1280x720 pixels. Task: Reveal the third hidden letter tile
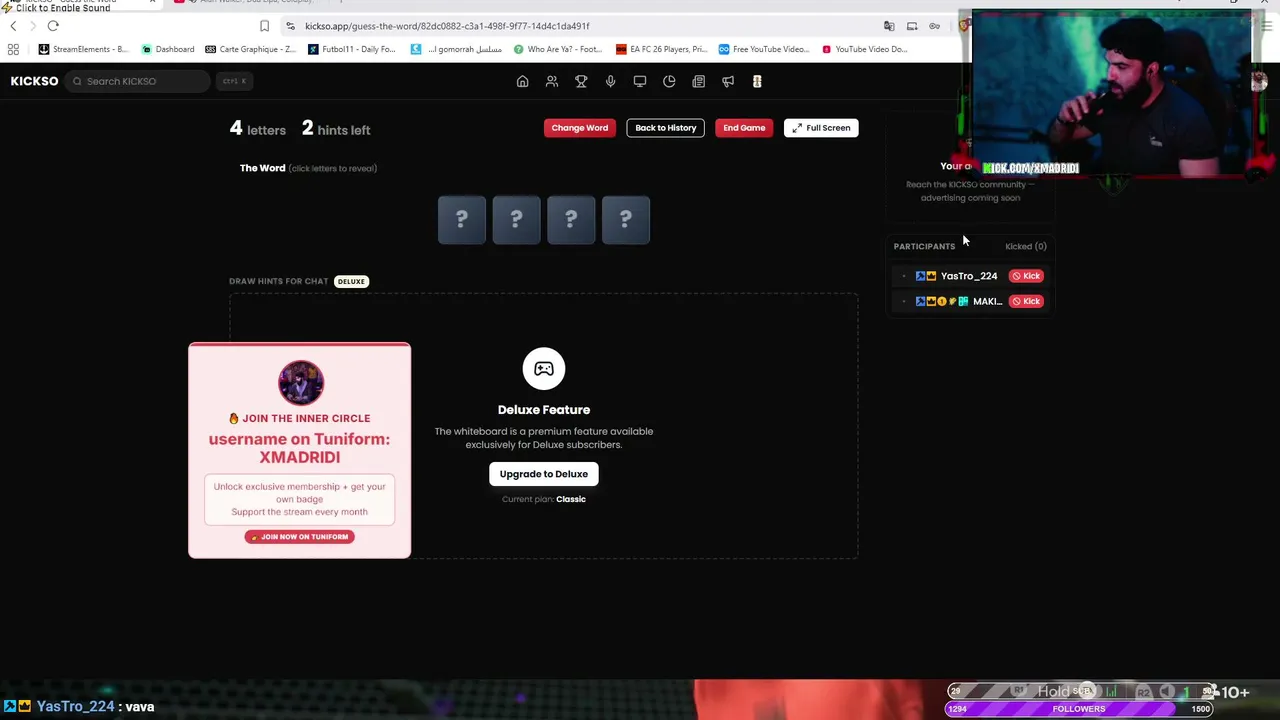(x=571, y=220)
